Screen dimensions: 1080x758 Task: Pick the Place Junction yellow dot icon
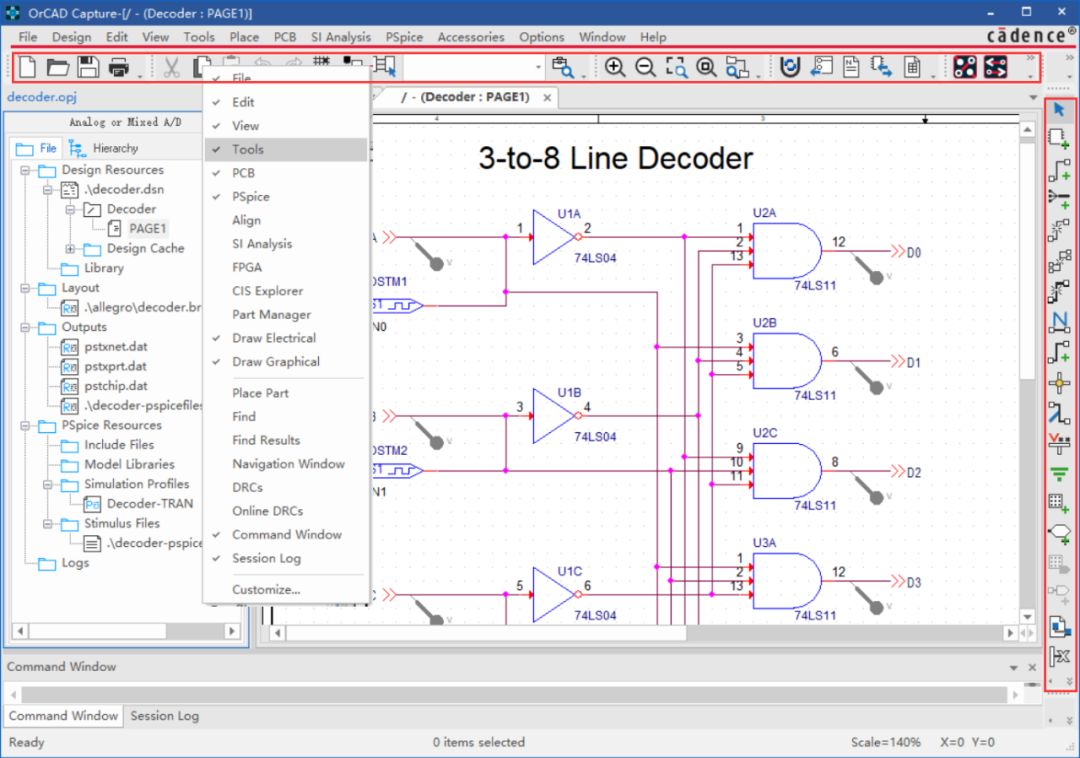[1059, 382]
